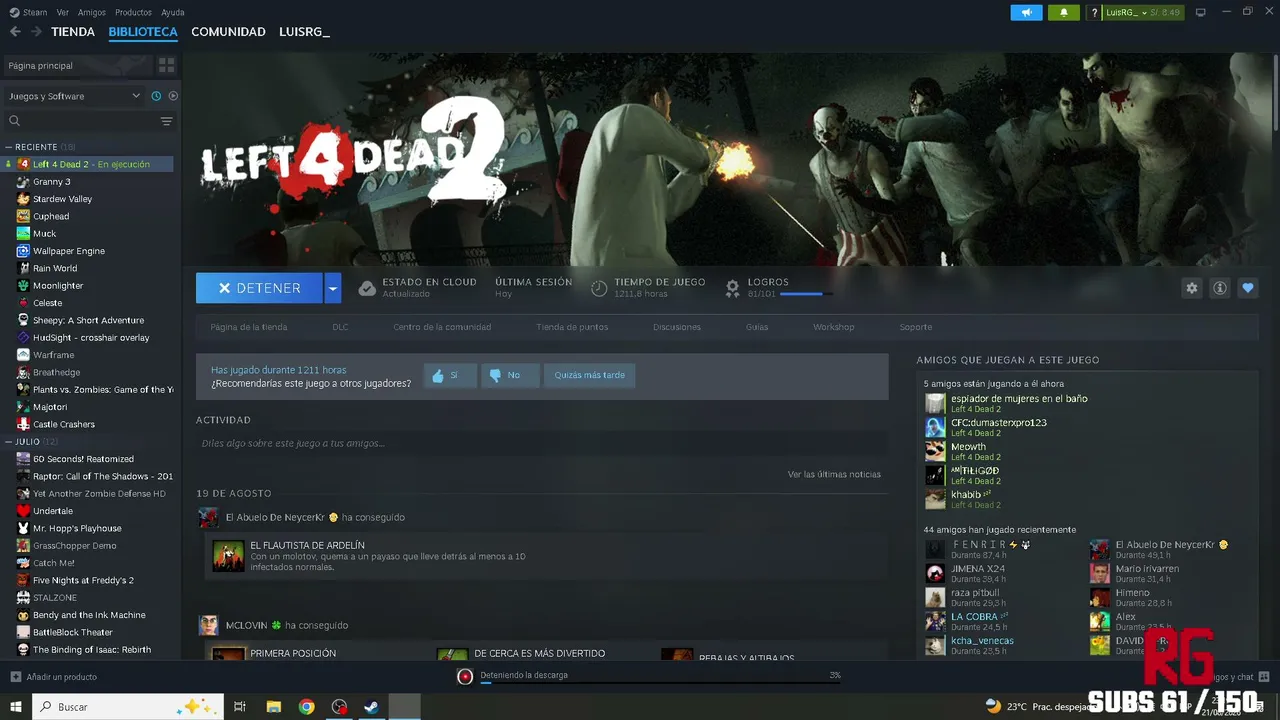Click the thumbs up icon on Sí
This screenshot has width=1280, height=720.
click(x=437, y=376)
